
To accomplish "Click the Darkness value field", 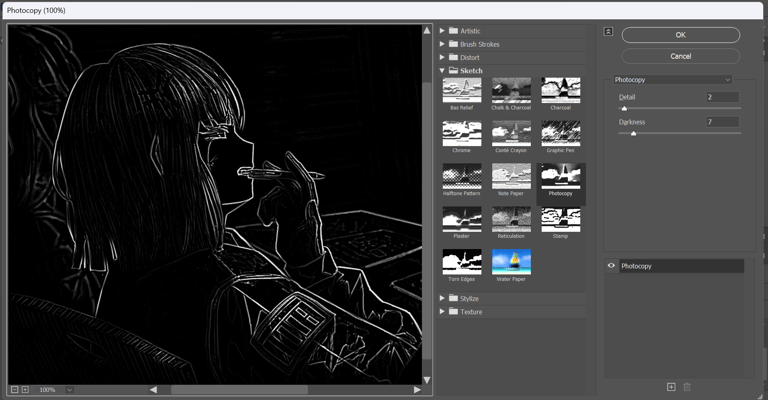I will click(722, 122).
